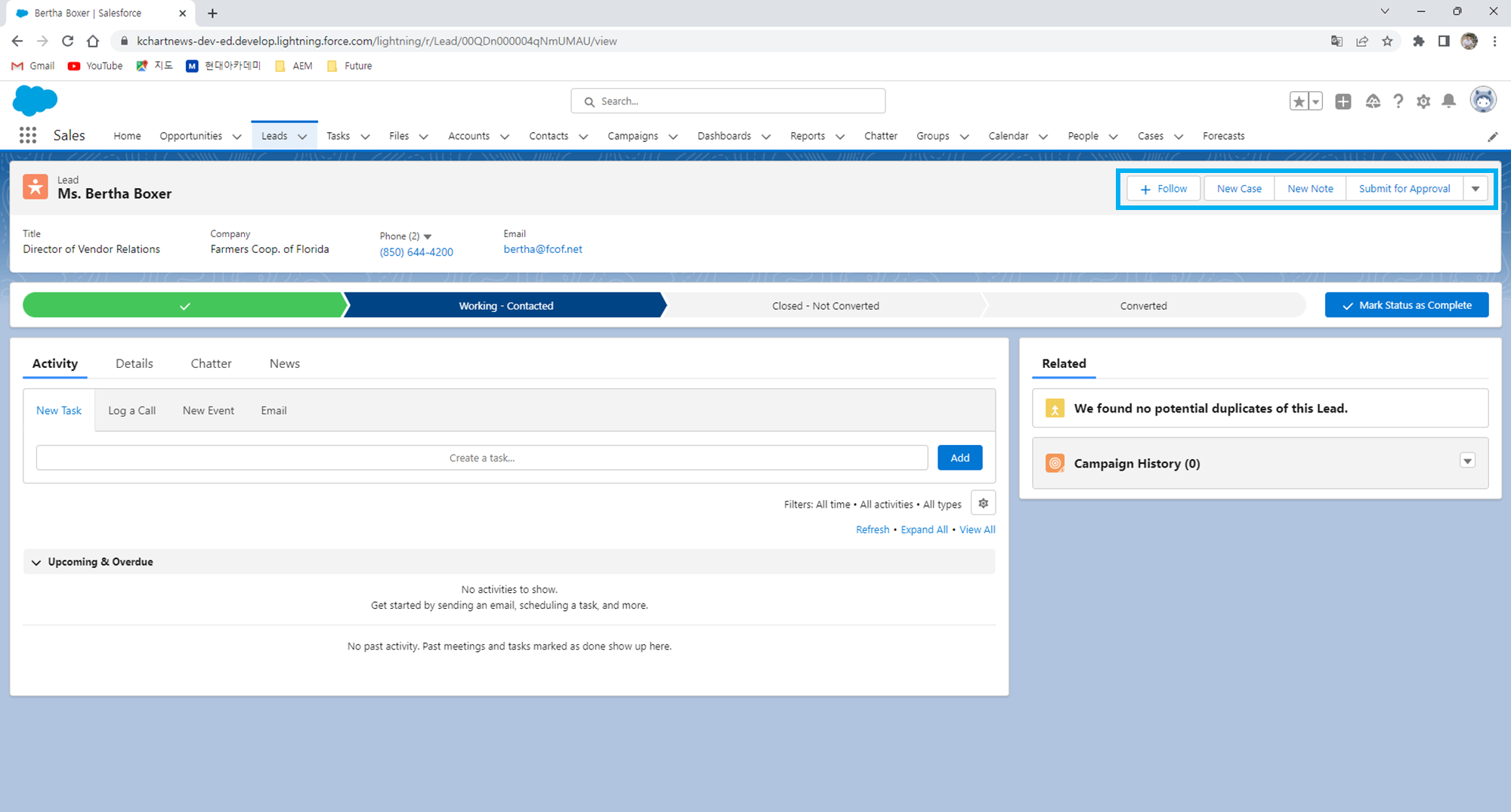The width and height of the screenshot is (1511, 812).
Task: Open the translate page icon
Action: tap(1336, 42)
